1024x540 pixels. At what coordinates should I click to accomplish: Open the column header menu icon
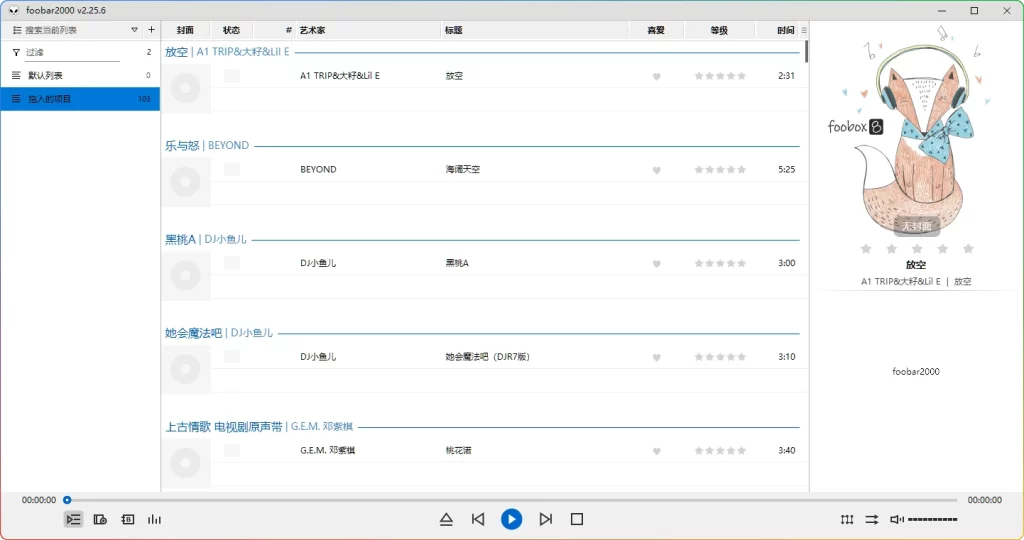pos(804,30)
